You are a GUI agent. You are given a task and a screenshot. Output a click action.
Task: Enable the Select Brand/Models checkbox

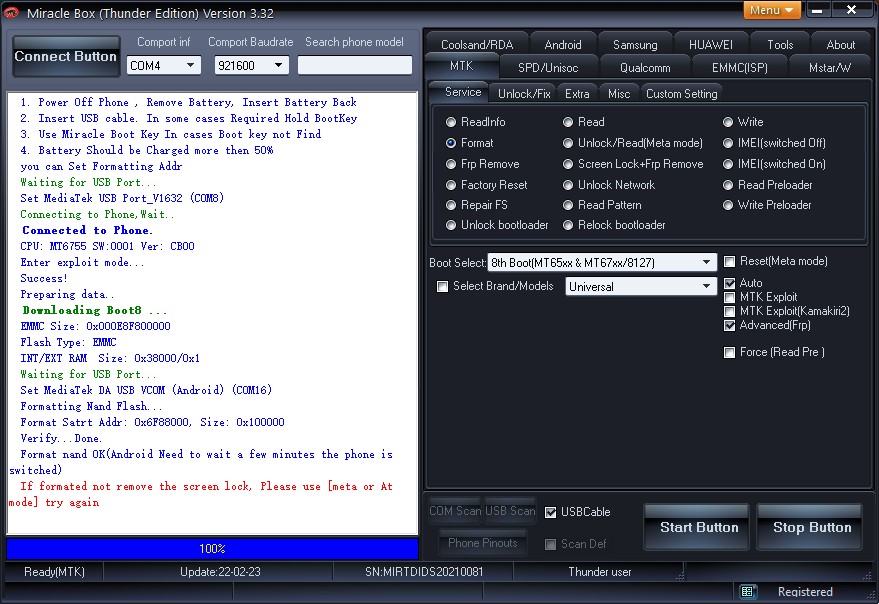442,287
